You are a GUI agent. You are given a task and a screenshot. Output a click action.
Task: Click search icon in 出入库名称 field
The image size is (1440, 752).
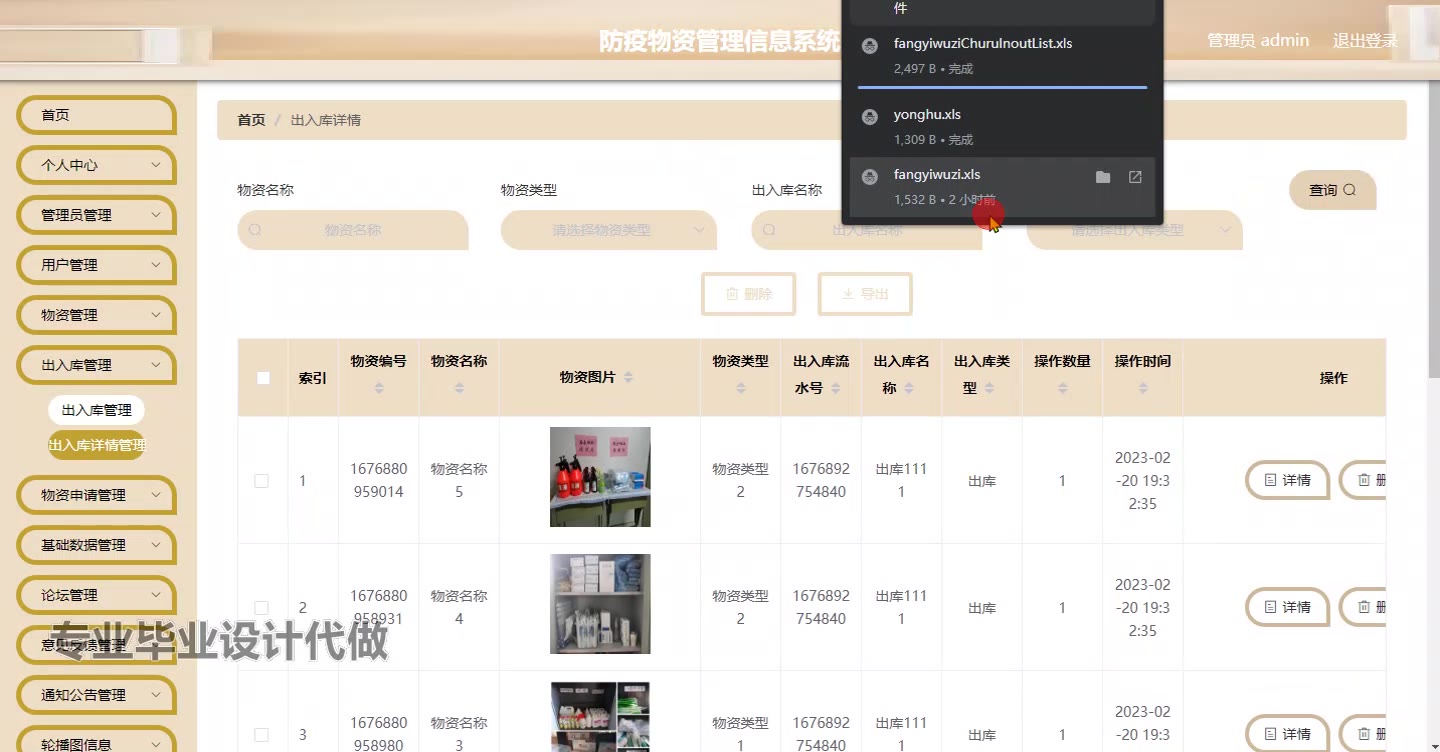pyautogui.click(x=769, y=230)
